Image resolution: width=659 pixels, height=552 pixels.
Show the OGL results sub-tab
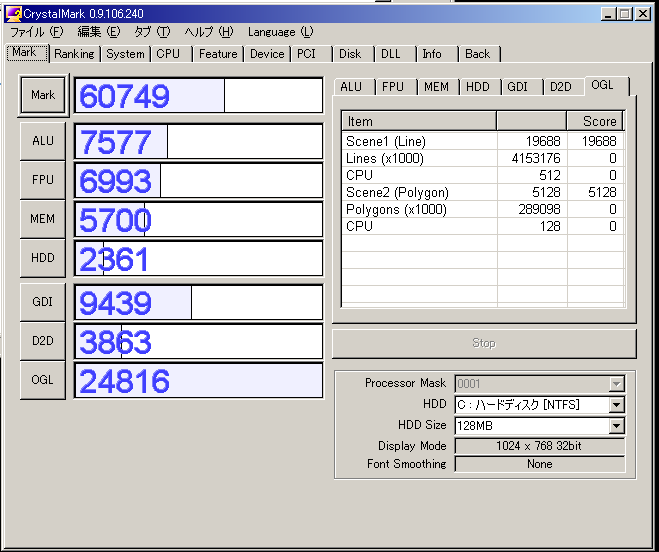607,85
